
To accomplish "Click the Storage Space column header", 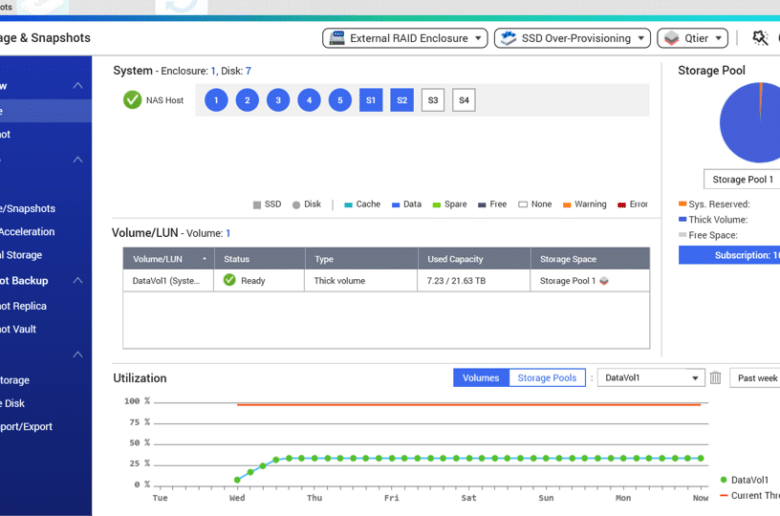I will [x=590, y=259].
